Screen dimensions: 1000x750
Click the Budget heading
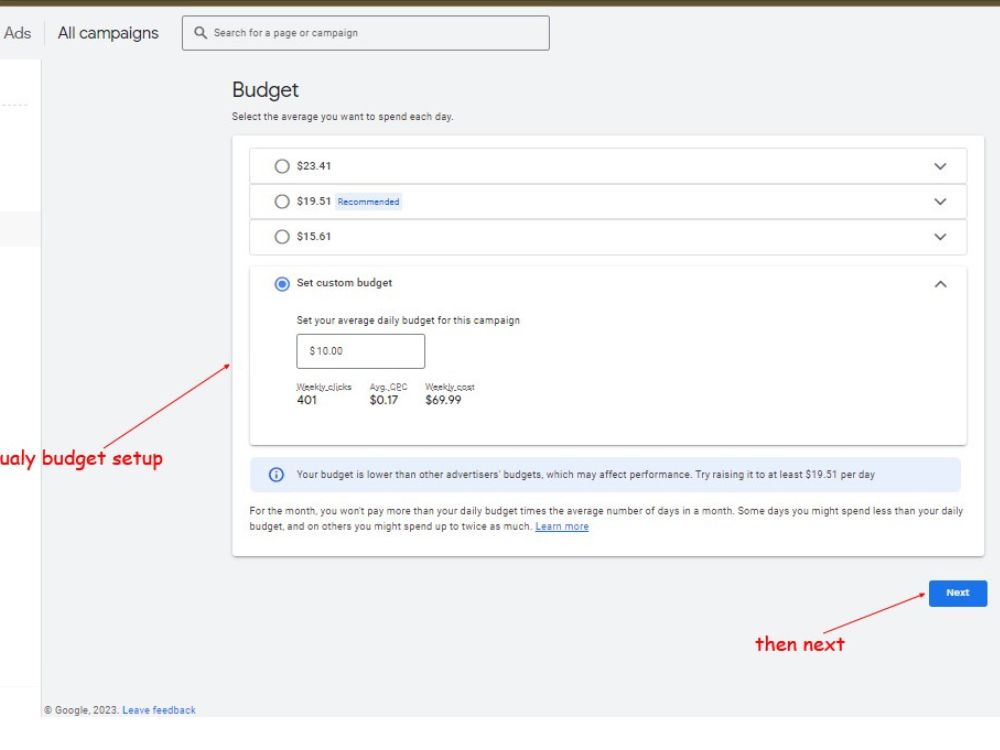[x=265, y=90]
